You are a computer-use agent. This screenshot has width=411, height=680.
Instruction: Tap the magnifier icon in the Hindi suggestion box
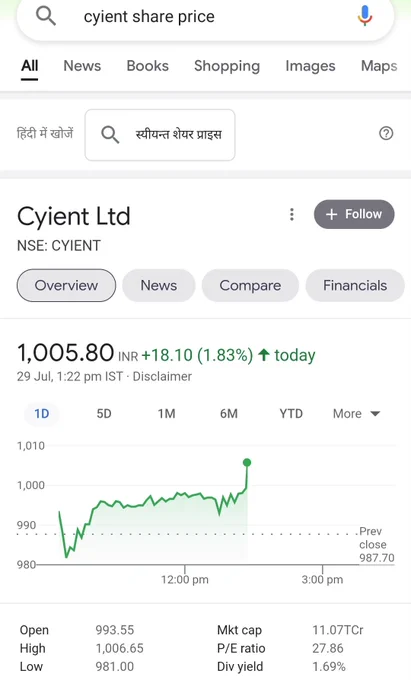pyautogui.click(x=110, y=134)
